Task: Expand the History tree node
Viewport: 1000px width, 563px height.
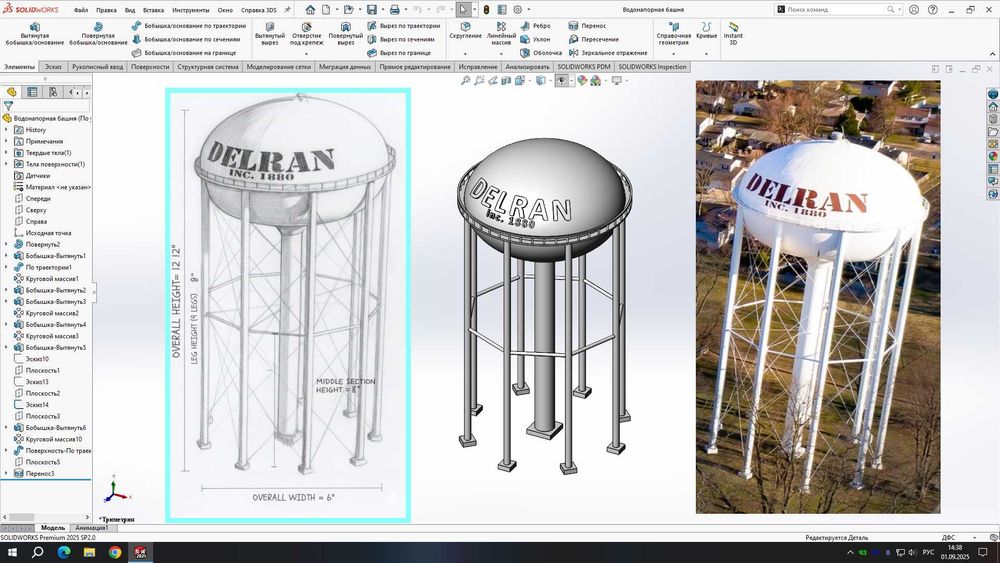Action: 6,129
